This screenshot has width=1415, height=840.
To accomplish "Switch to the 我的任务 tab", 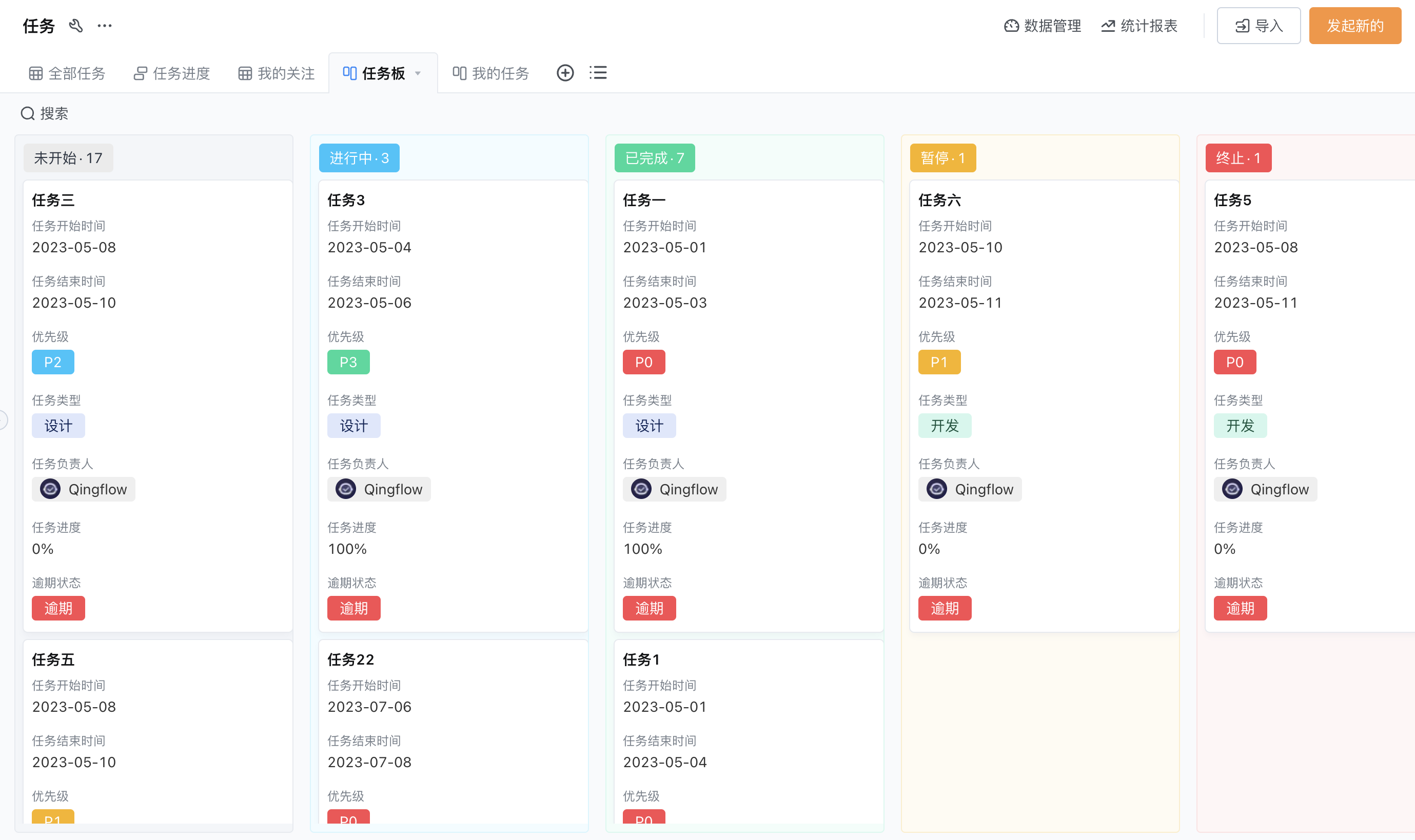I will 490,73.
